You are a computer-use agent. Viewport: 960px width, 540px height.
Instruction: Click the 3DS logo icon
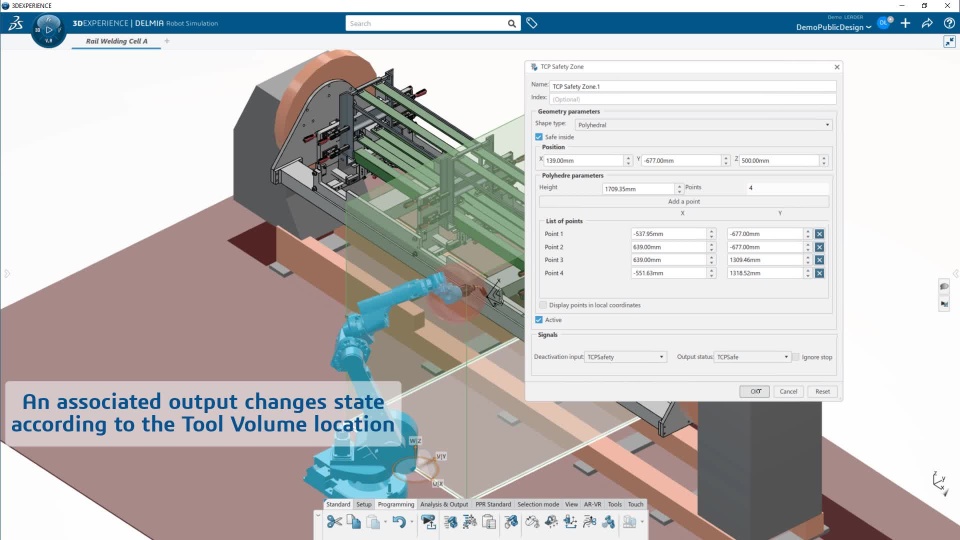[x=15, y=23]
